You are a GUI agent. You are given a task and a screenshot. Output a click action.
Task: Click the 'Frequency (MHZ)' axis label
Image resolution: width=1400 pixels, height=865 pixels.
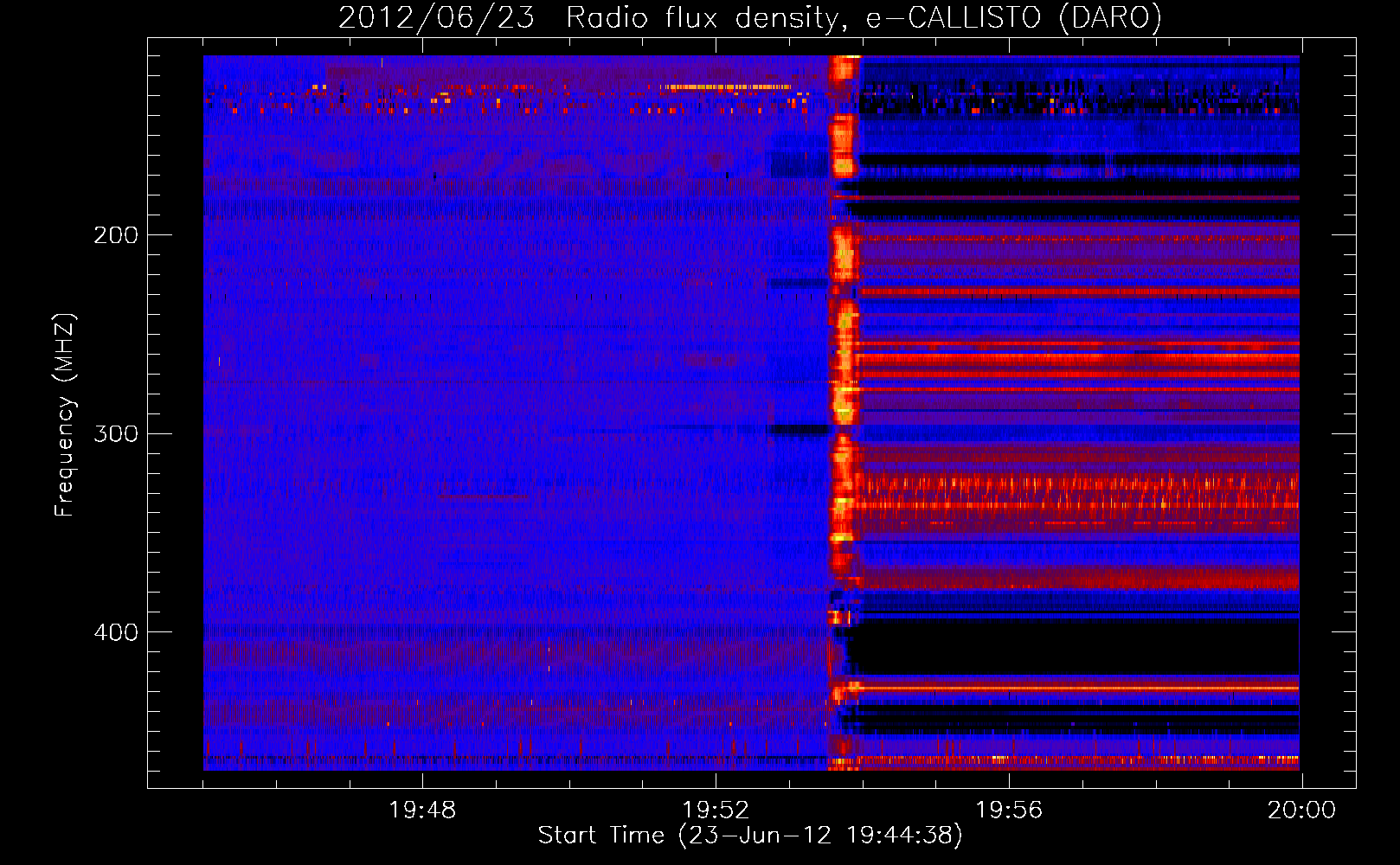point(66,415)
